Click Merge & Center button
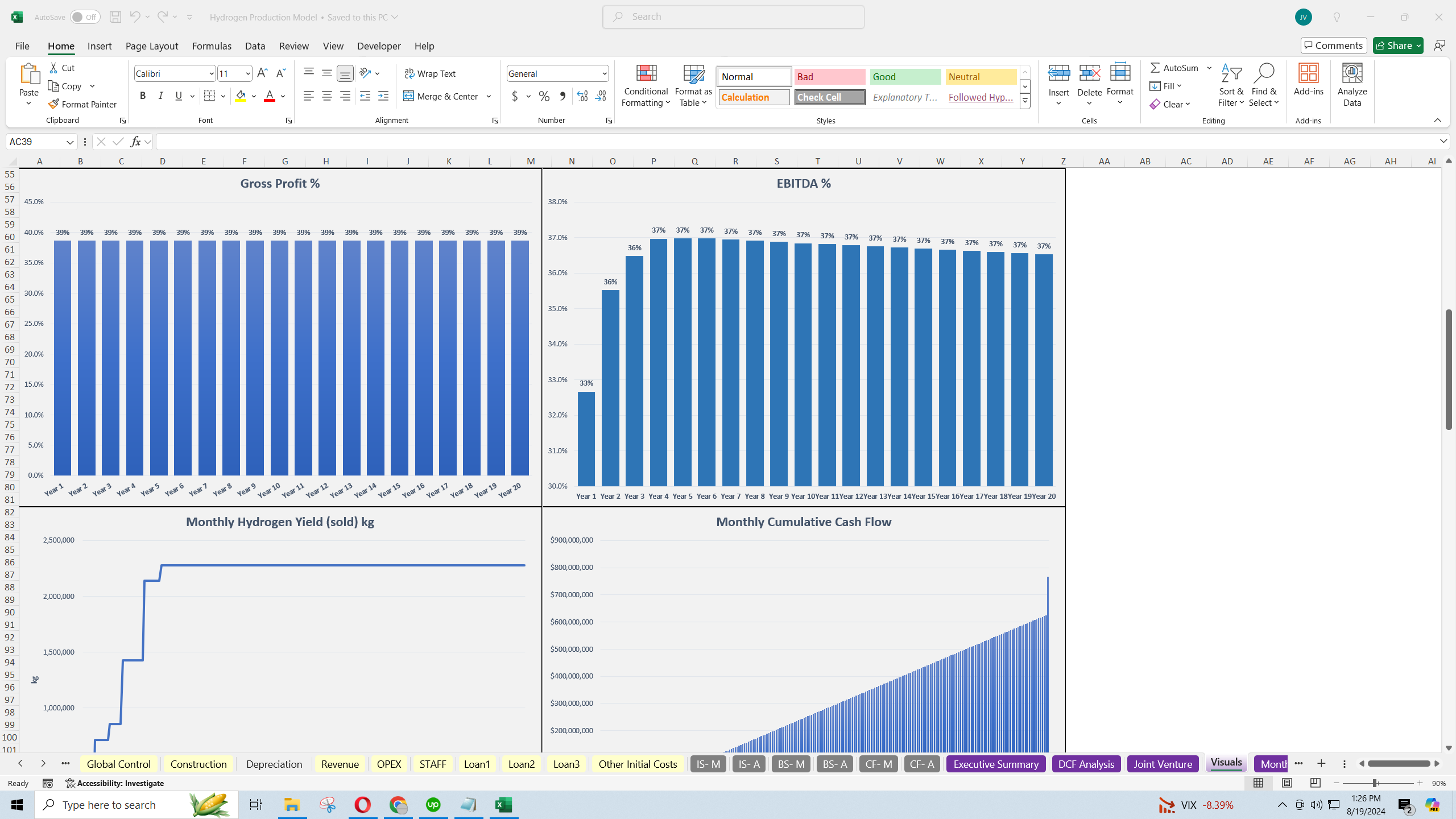Screen dimensions: 1456x819 (x=441, y=96)
